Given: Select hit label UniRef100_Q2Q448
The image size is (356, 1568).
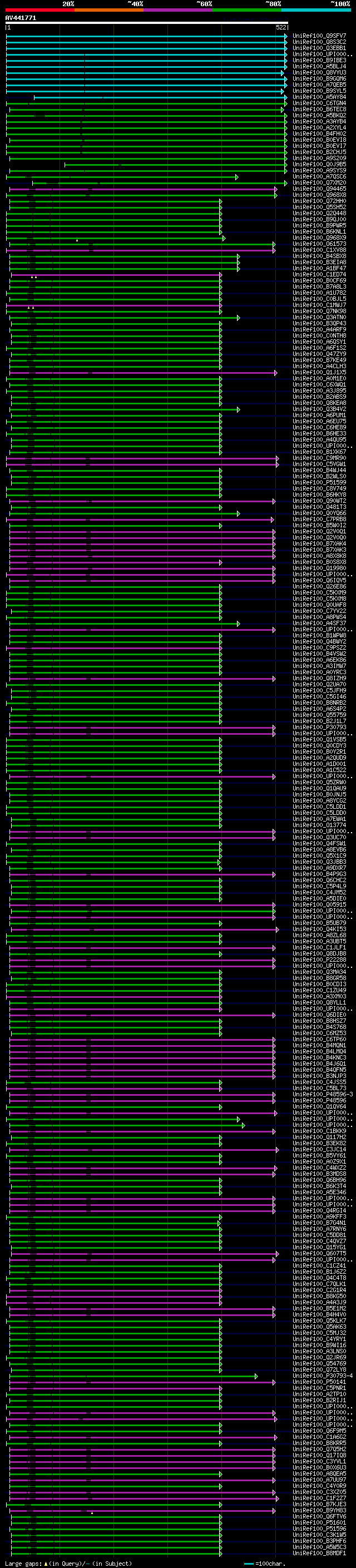Looking at the screenshot, I should coord(319,214).
